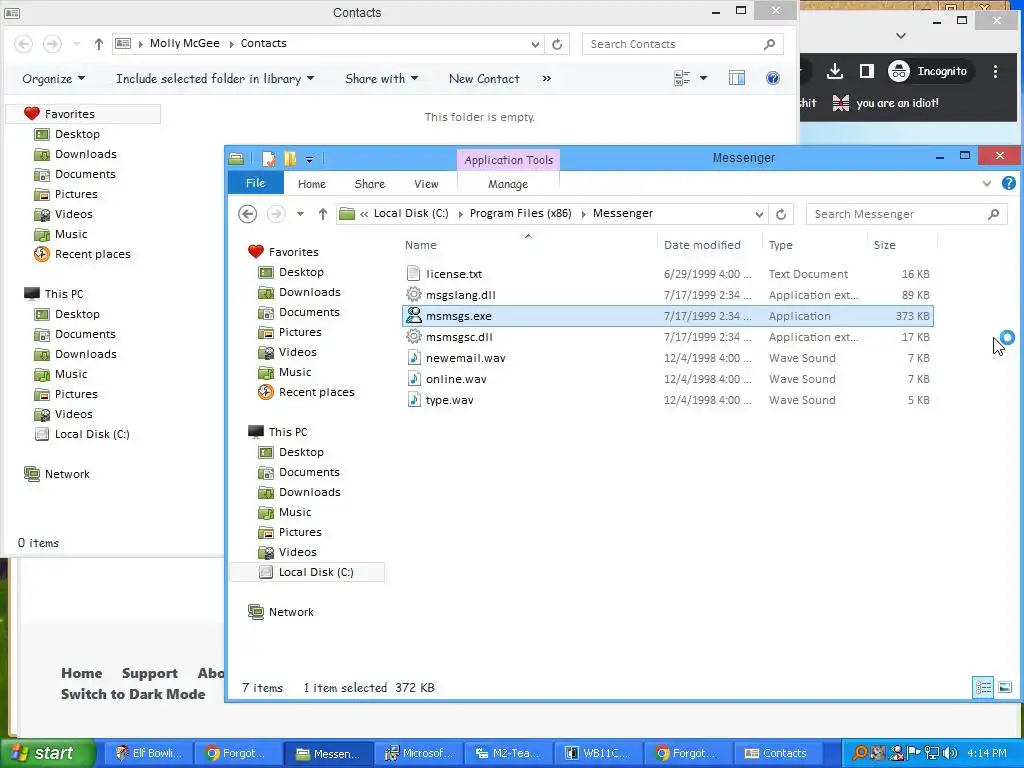Click Properties icon in Messenger quick access toolbar
The height and width of the screenshot is (768, 1024).
click(268, 159)
